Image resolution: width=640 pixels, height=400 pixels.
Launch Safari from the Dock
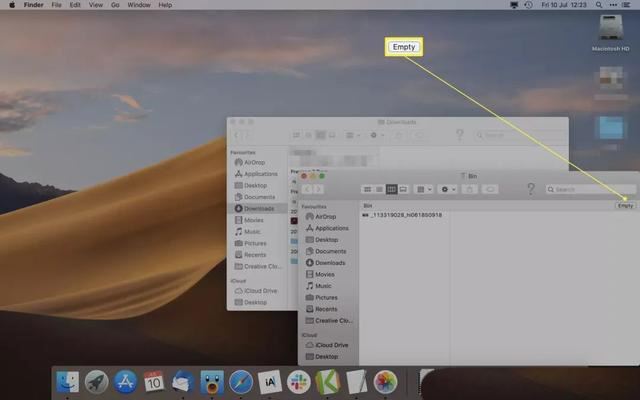pos(240,381)
